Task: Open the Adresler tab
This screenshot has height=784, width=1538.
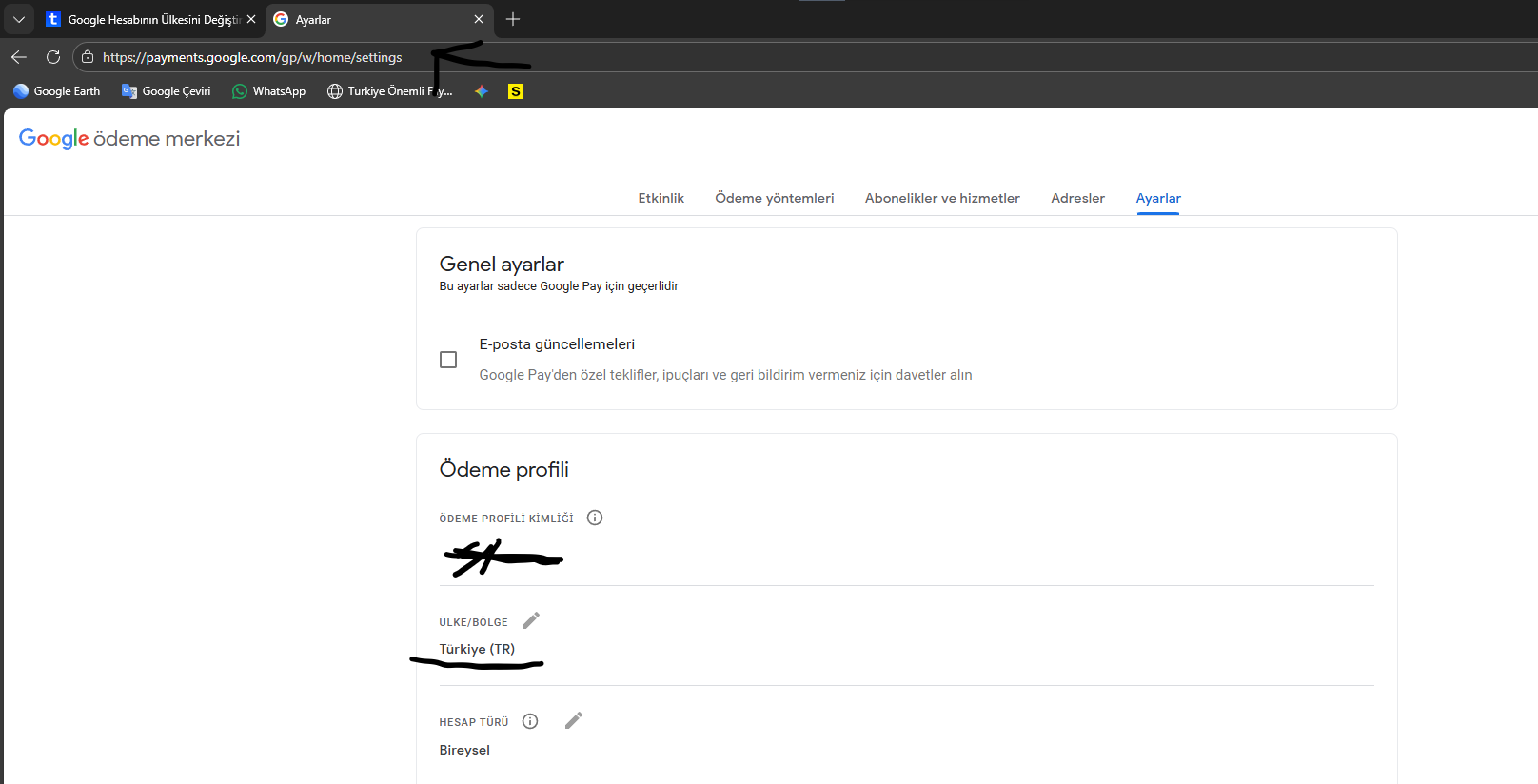Action: click(x=1077, y=198)
